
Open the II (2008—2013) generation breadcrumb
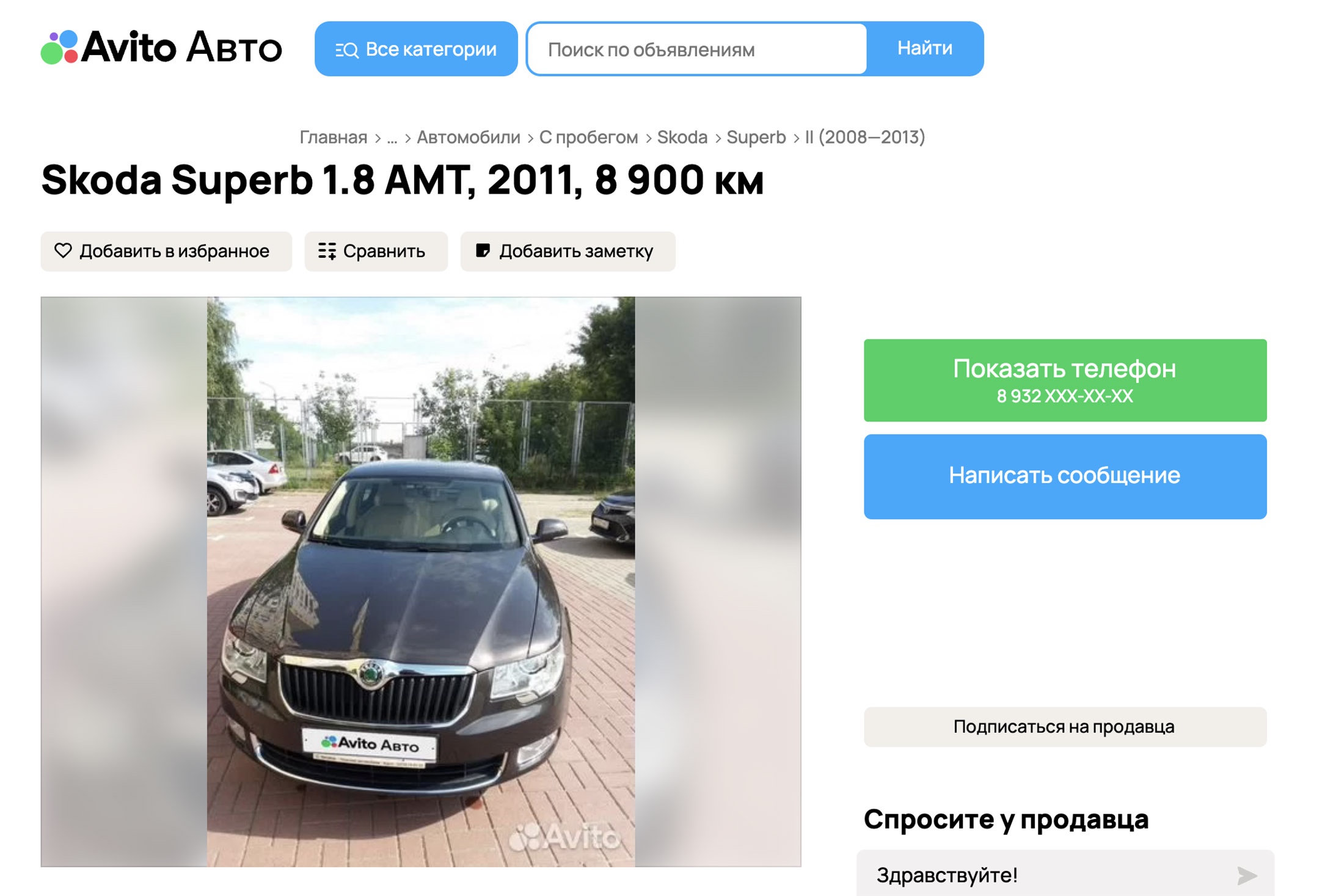coord(865,137)
